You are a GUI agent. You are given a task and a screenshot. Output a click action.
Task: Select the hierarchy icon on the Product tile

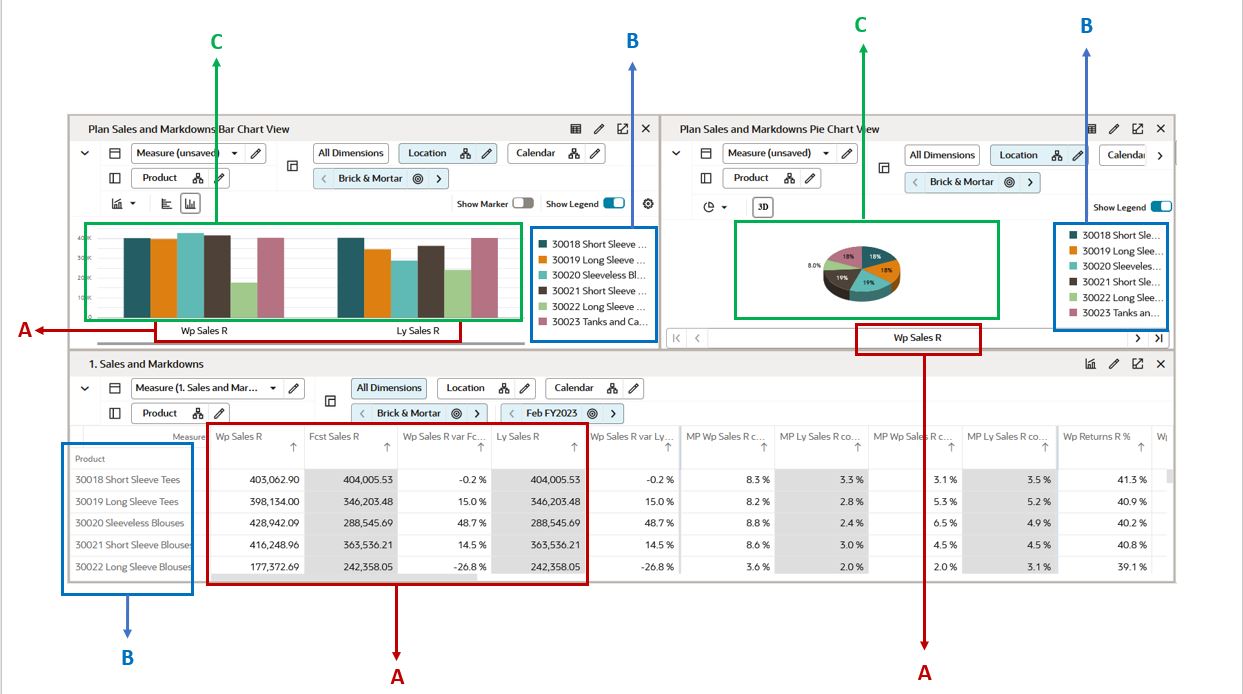tap(195, 177)
